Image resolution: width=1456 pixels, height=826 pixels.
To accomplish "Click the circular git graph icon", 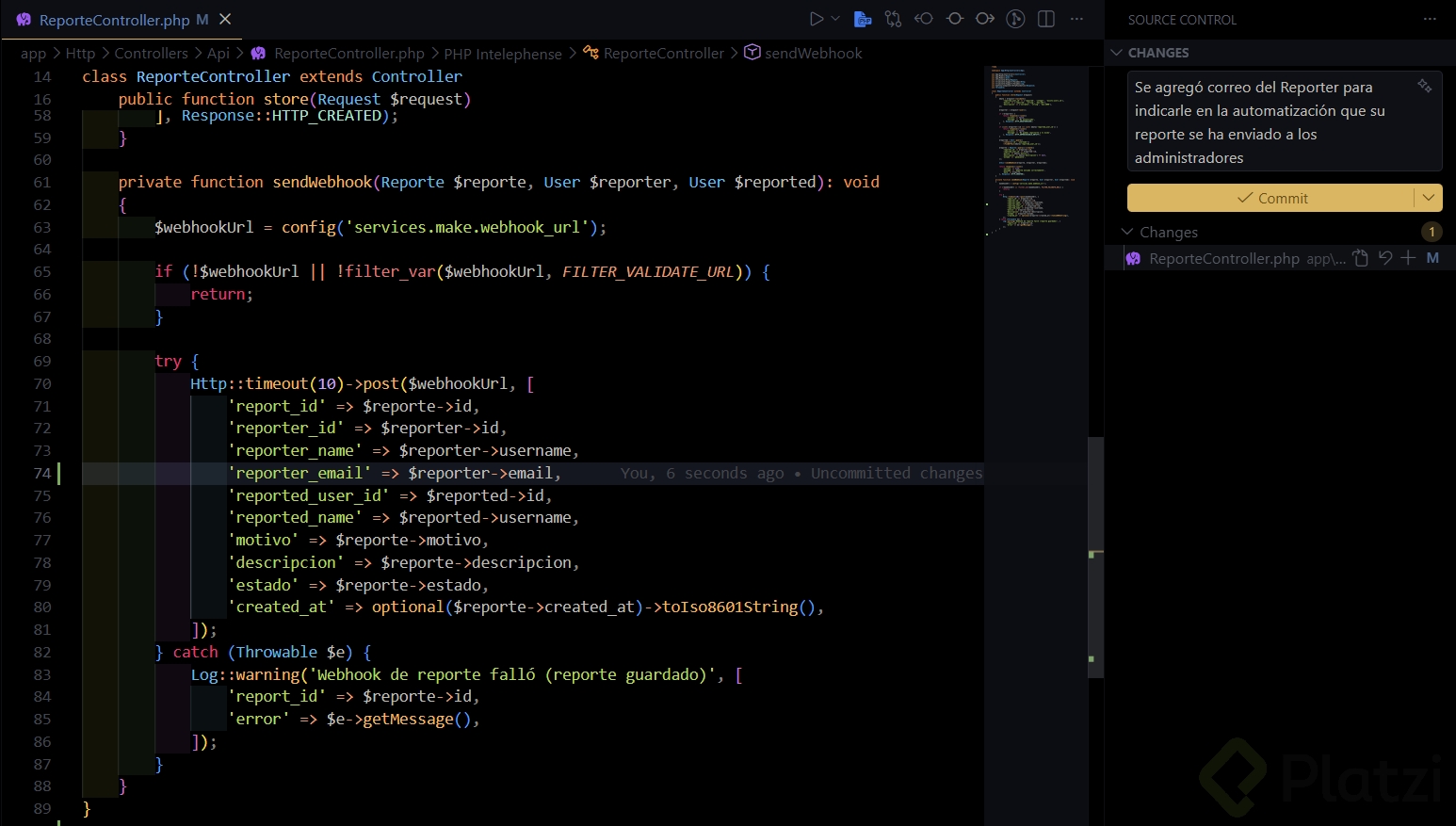I will tap(1015, 19).
